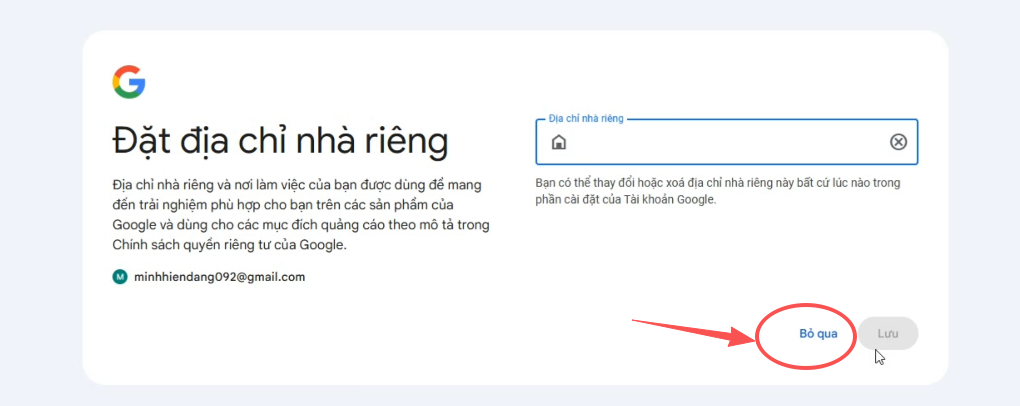The image size is (1020, 406).
Task: Click the Google logo
Action: [x=129, y=82]
